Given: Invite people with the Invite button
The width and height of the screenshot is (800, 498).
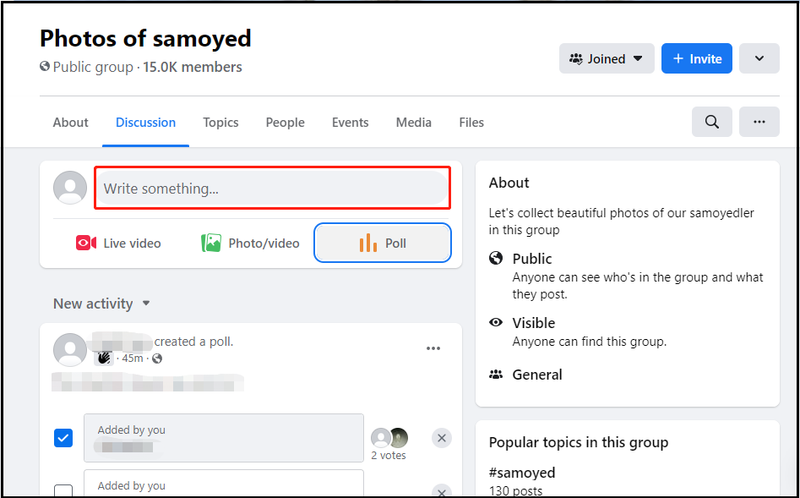Looking at the screenshot, I should click(697, 59).
